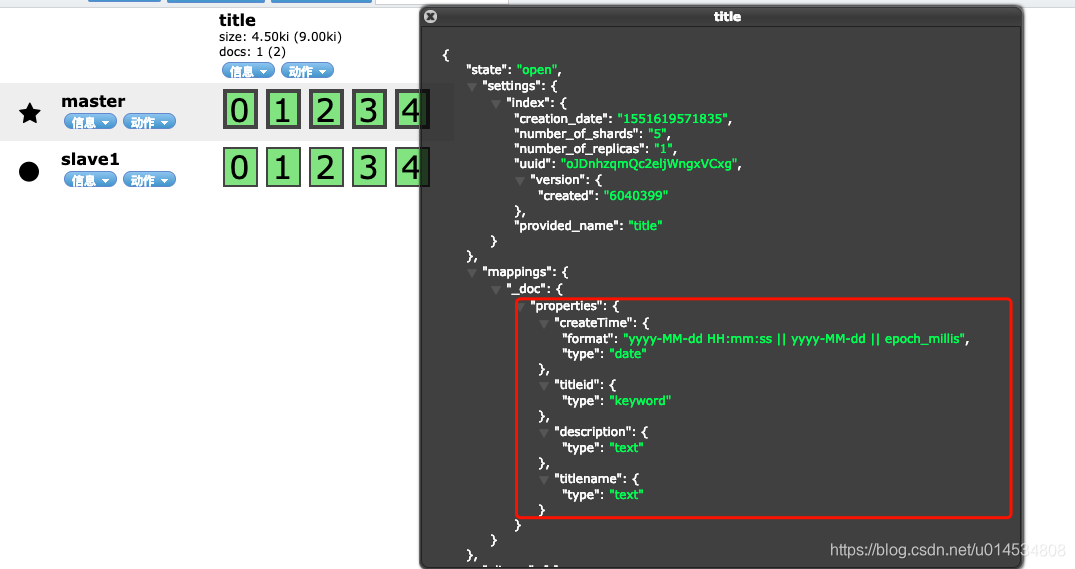Collapse the "_doc" JSON node
Image resolution: width=1075 pixels, height=569 pixels.
[x=496, y=290]
